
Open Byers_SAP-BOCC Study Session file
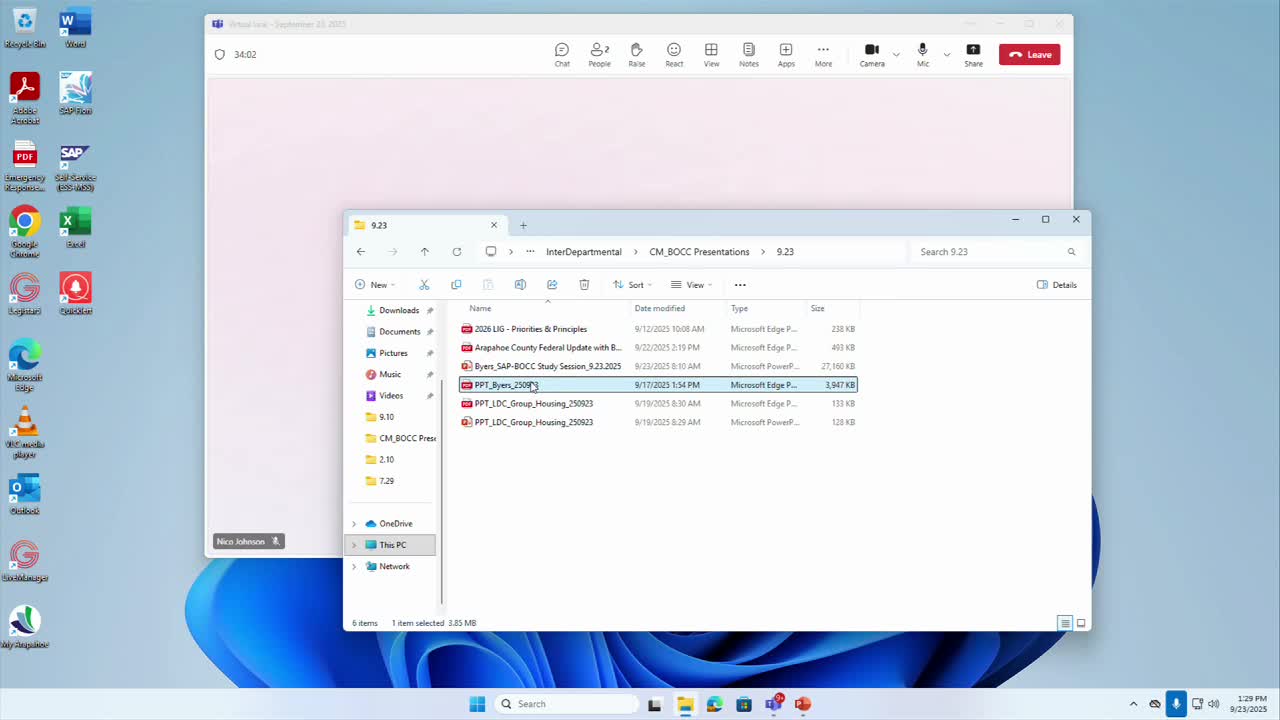(x=547, y=366)
